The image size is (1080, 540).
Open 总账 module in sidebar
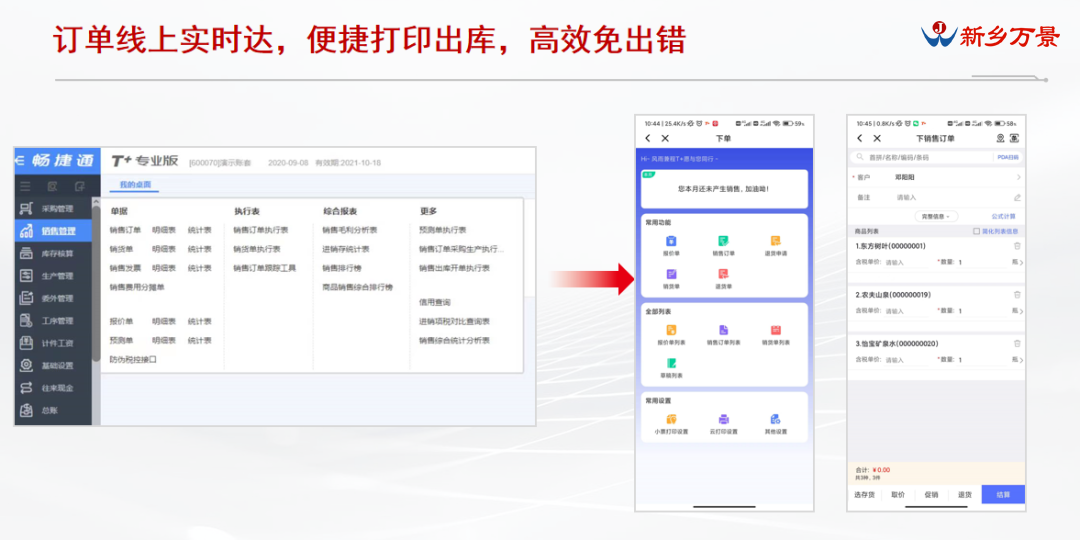pos(53,411)
